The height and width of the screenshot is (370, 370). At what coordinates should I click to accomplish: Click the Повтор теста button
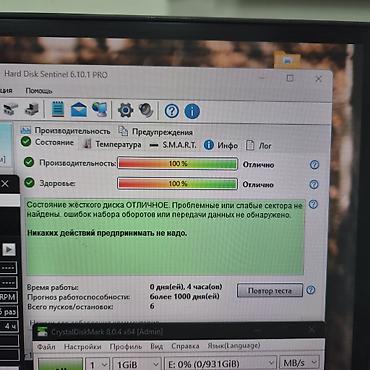tap(270, 291)
